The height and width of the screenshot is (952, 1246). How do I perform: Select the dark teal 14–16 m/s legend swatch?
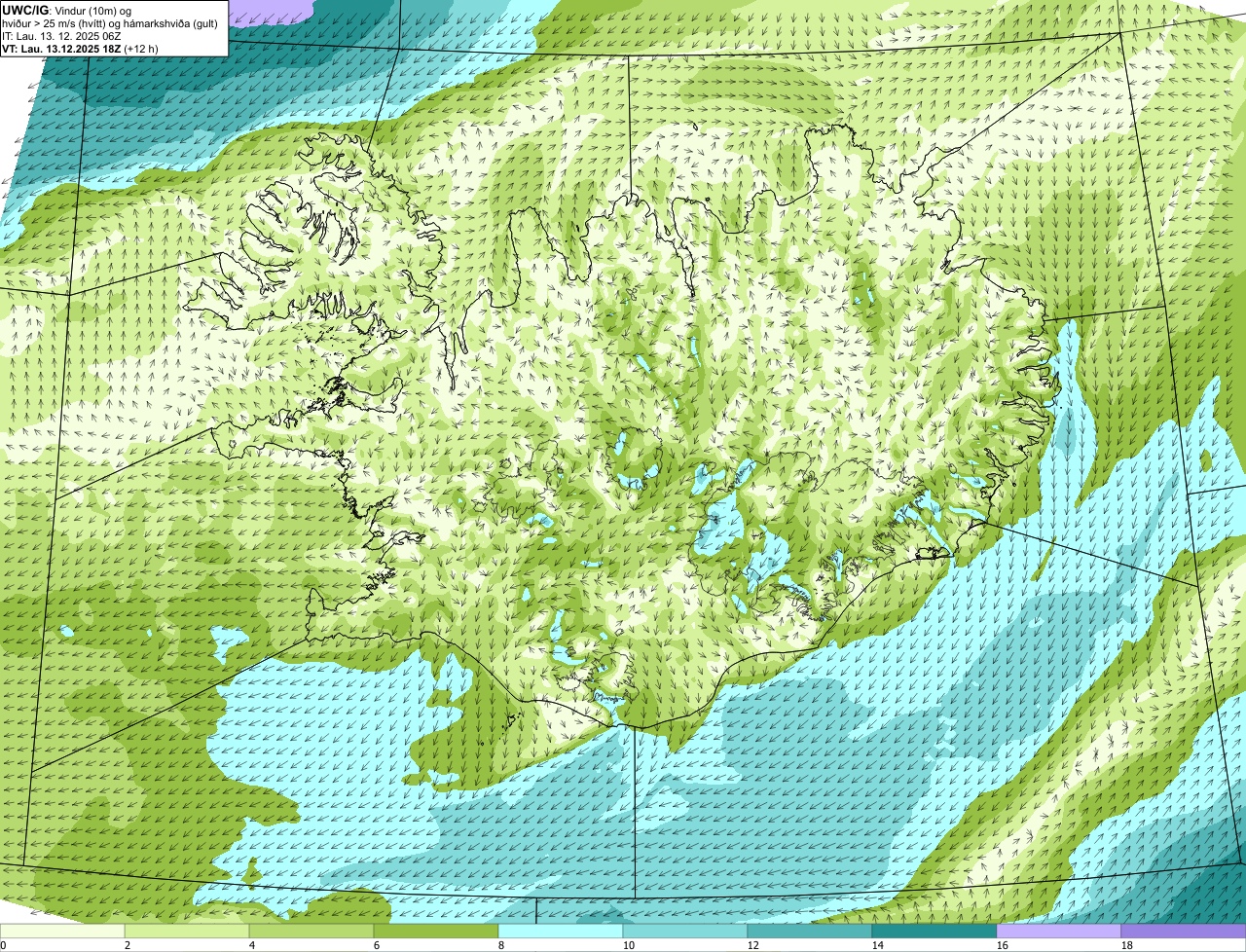935,931
